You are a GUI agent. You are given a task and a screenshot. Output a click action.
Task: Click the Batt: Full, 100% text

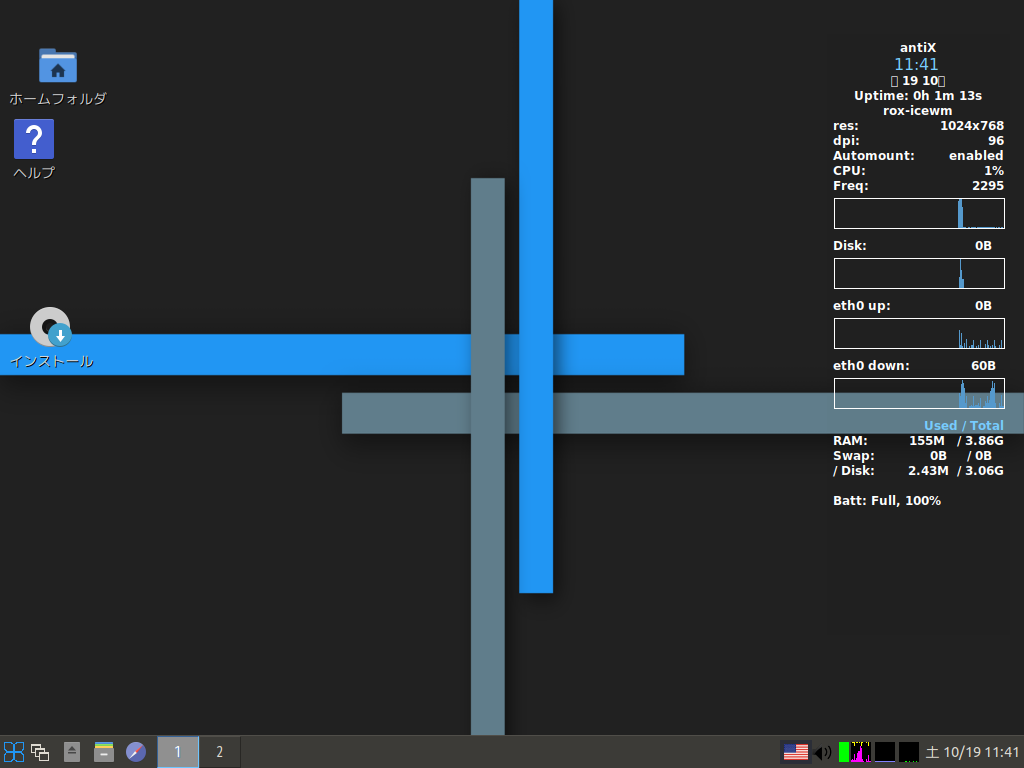887,501
